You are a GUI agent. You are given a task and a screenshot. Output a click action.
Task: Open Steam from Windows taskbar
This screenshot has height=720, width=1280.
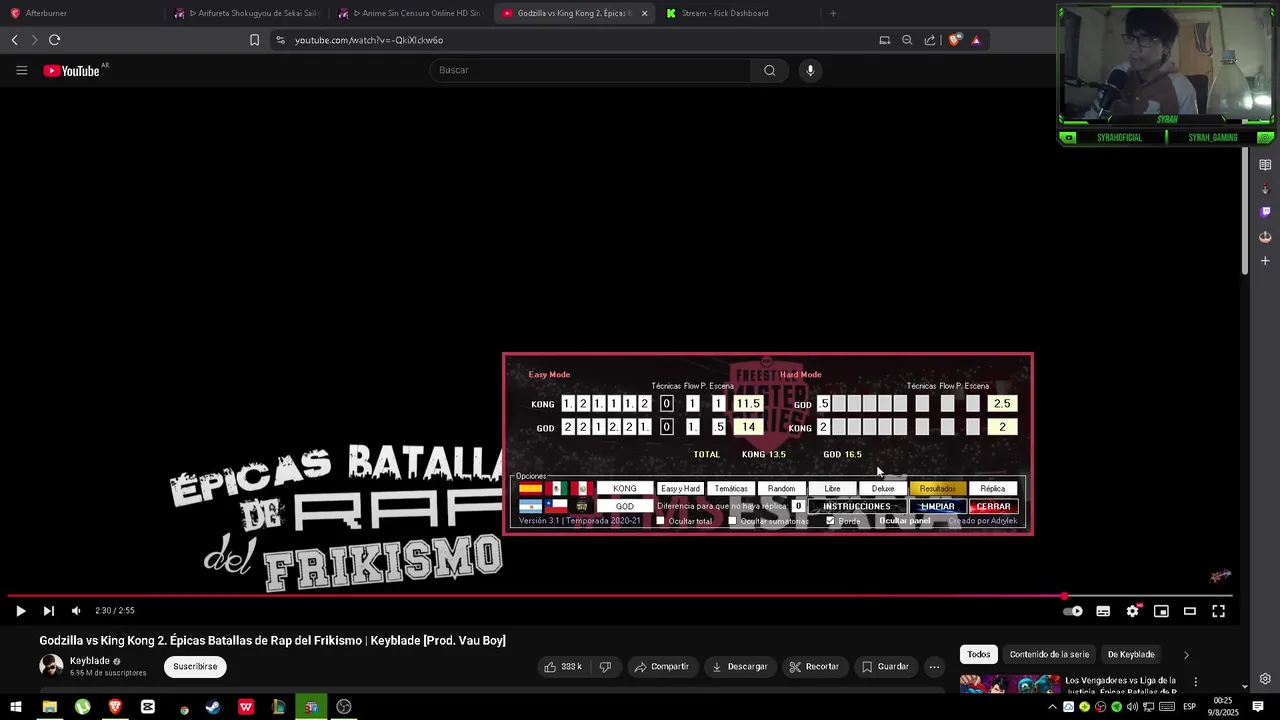pos(213,707)
